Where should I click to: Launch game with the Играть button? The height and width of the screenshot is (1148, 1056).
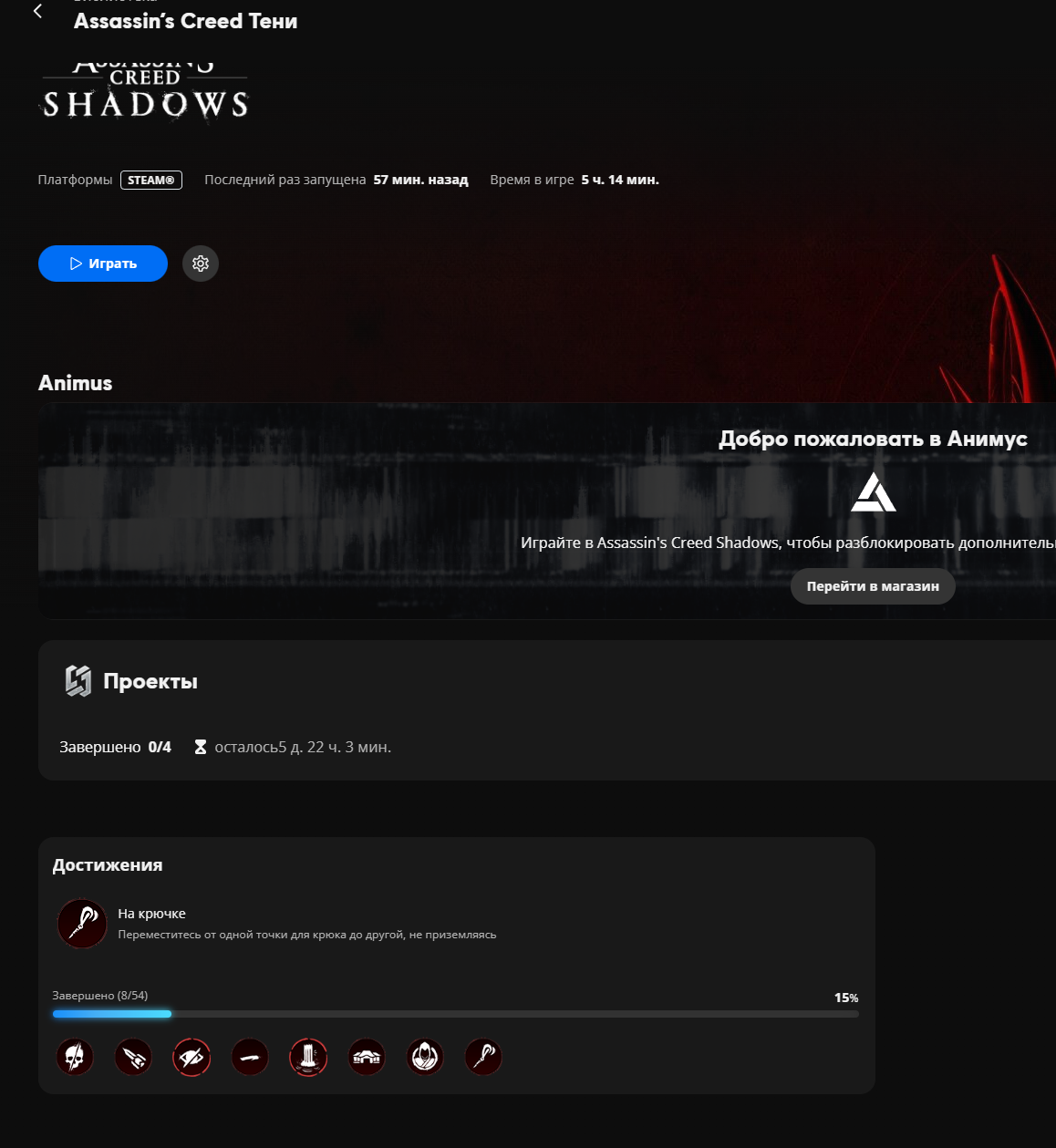103,264
